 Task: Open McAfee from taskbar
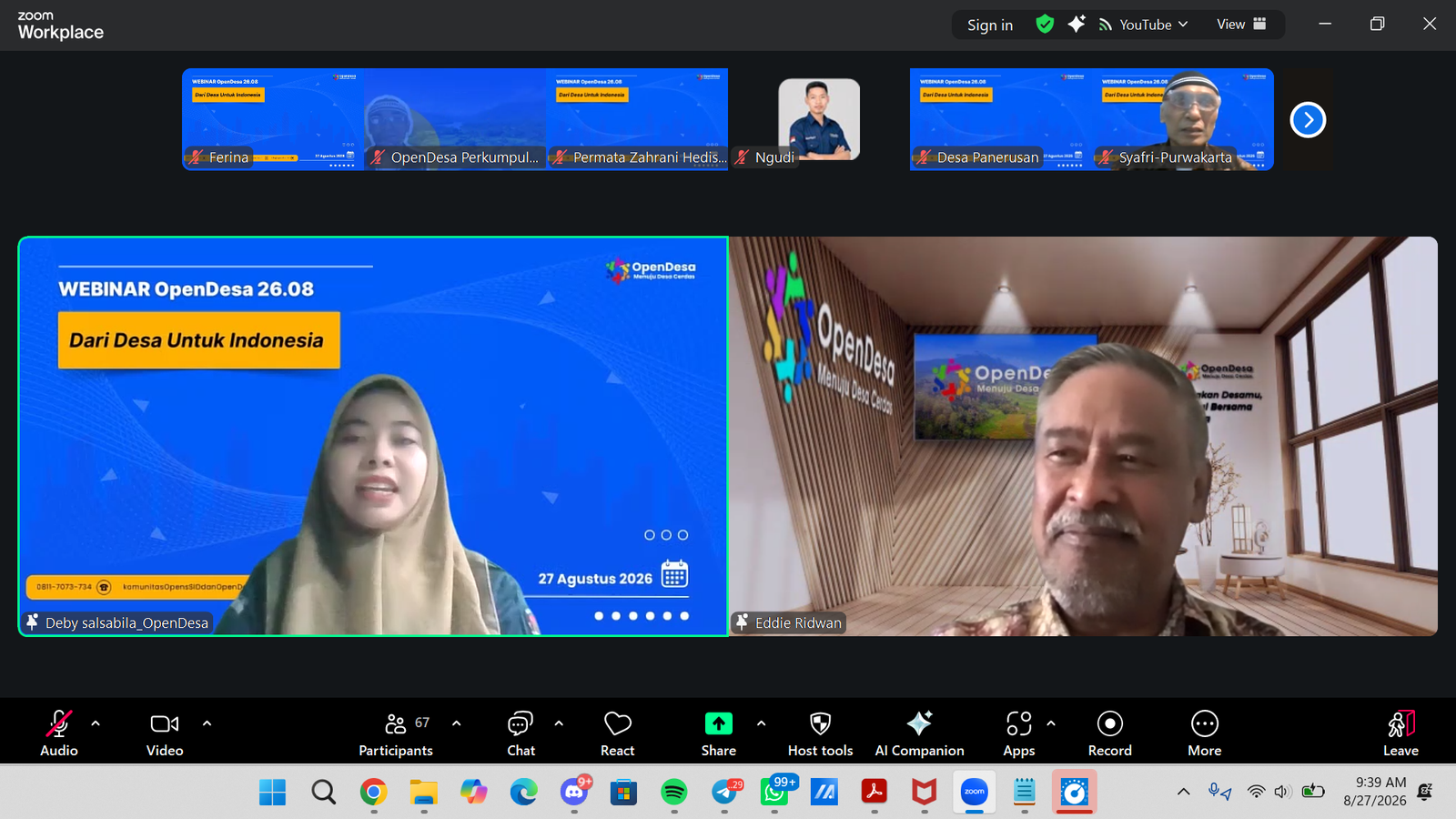925,793
